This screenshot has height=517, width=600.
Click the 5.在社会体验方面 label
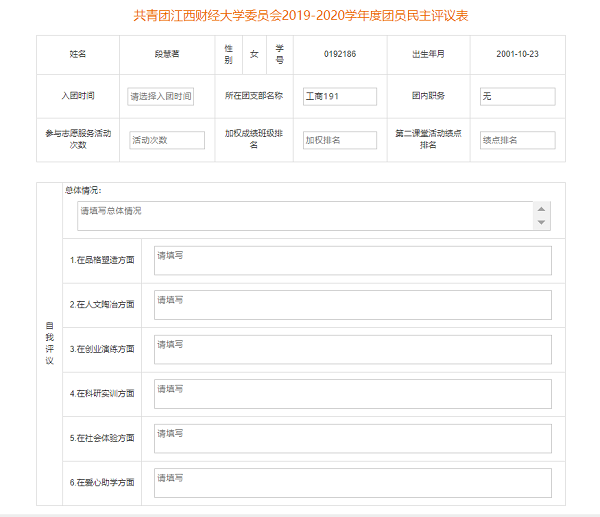102,438
